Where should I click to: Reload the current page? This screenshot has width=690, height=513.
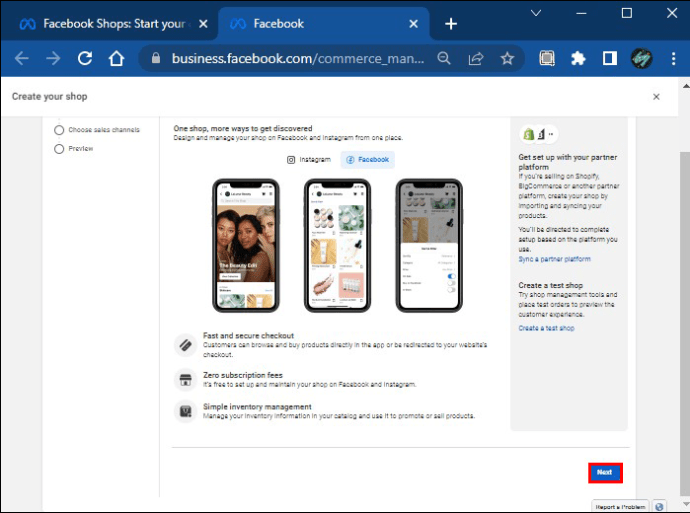point(85,58)
